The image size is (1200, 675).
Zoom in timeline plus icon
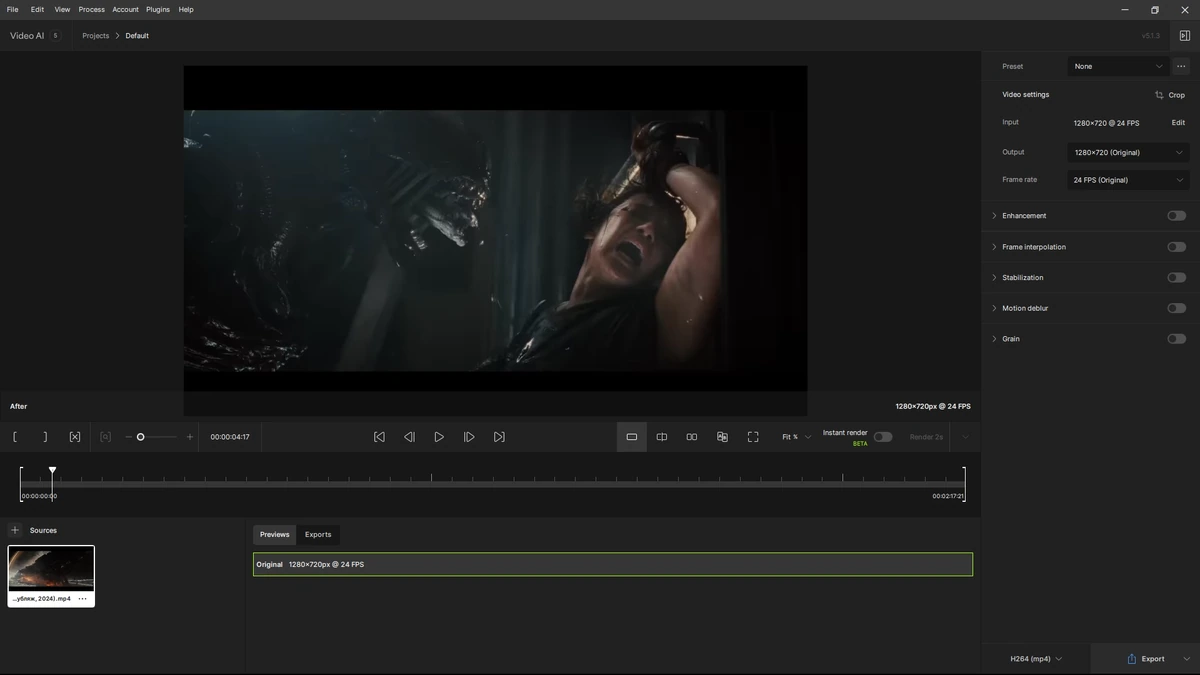coord(190,437)
